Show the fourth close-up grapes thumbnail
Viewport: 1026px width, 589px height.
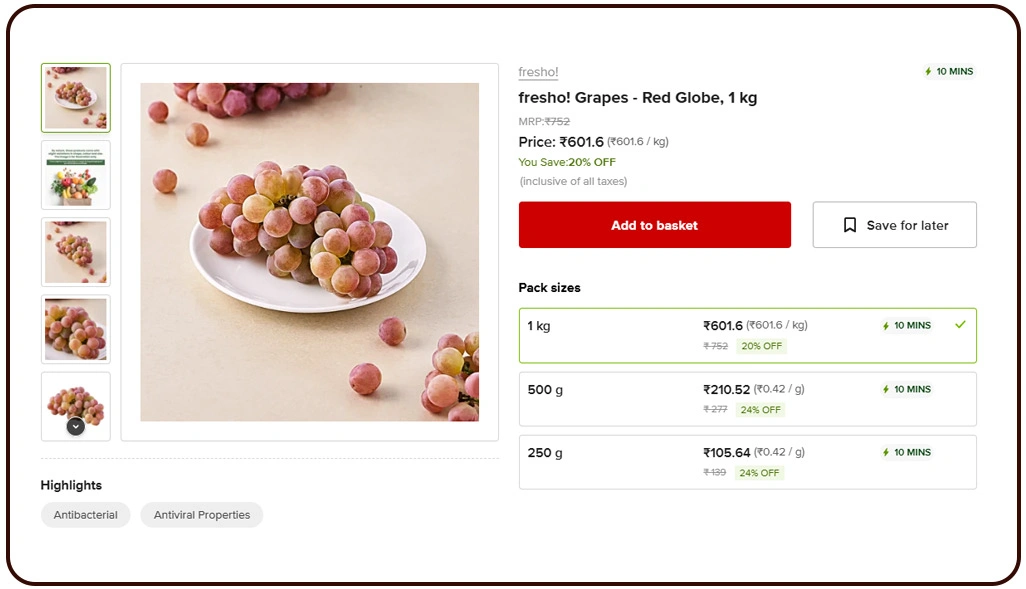pos(76,329)
